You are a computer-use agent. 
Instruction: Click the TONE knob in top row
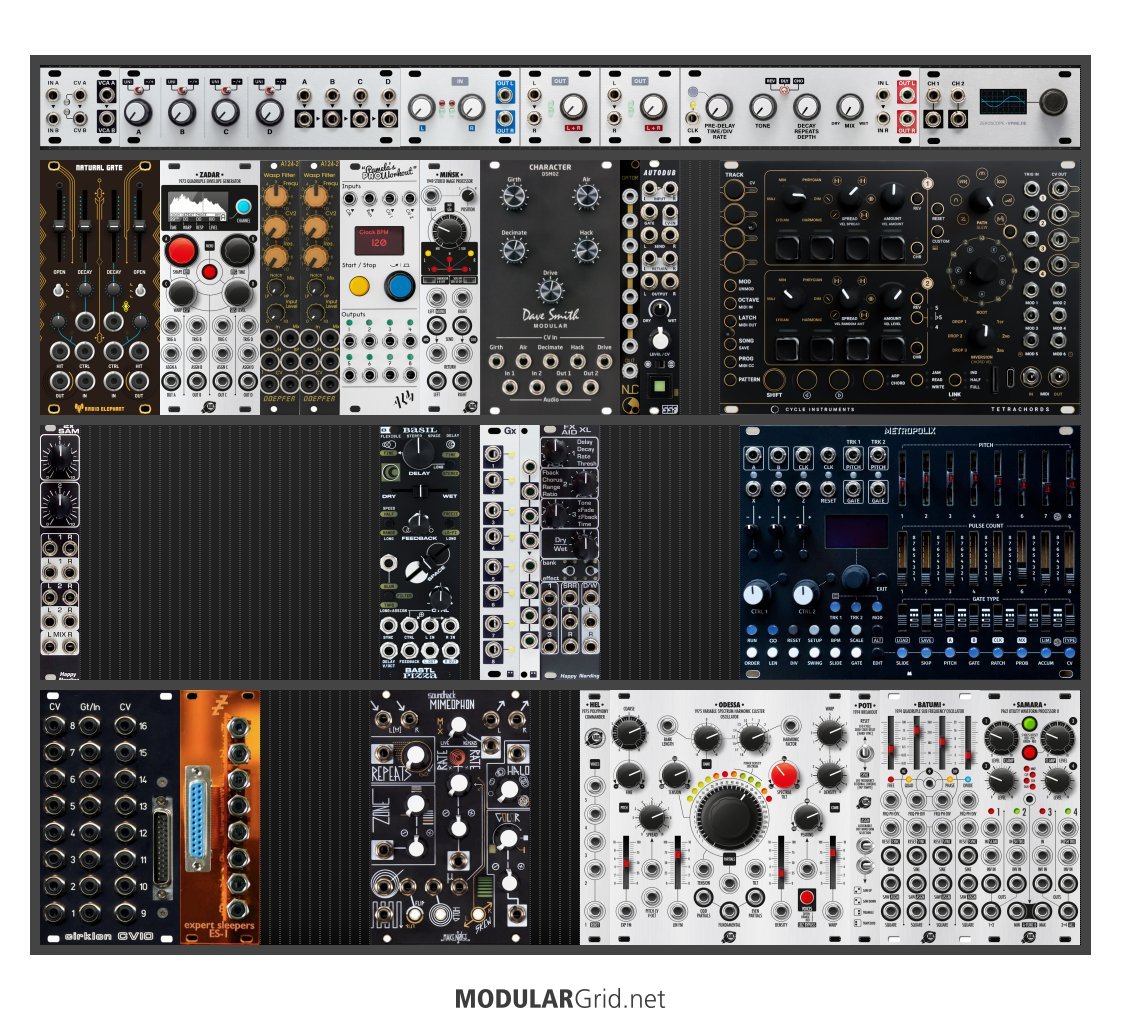click(762, 107)
